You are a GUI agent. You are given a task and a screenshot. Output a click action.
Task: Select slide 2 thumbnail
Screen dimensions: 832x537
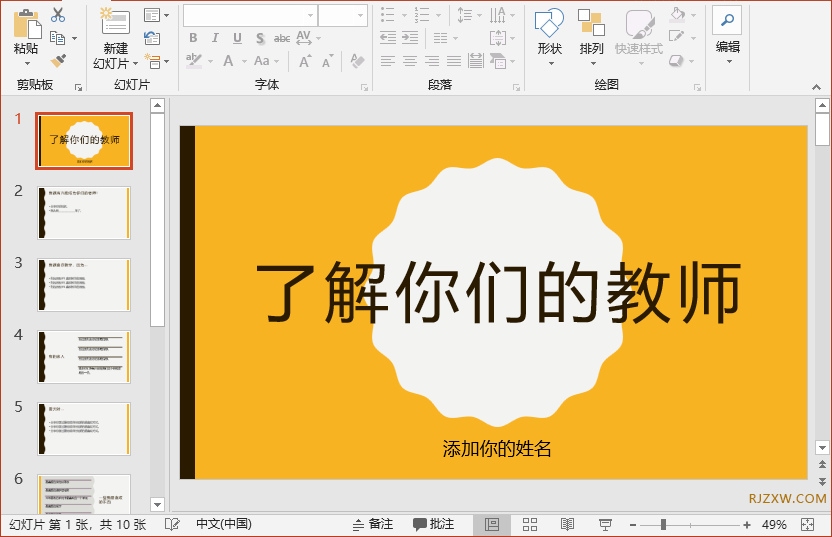coord(84,212)
